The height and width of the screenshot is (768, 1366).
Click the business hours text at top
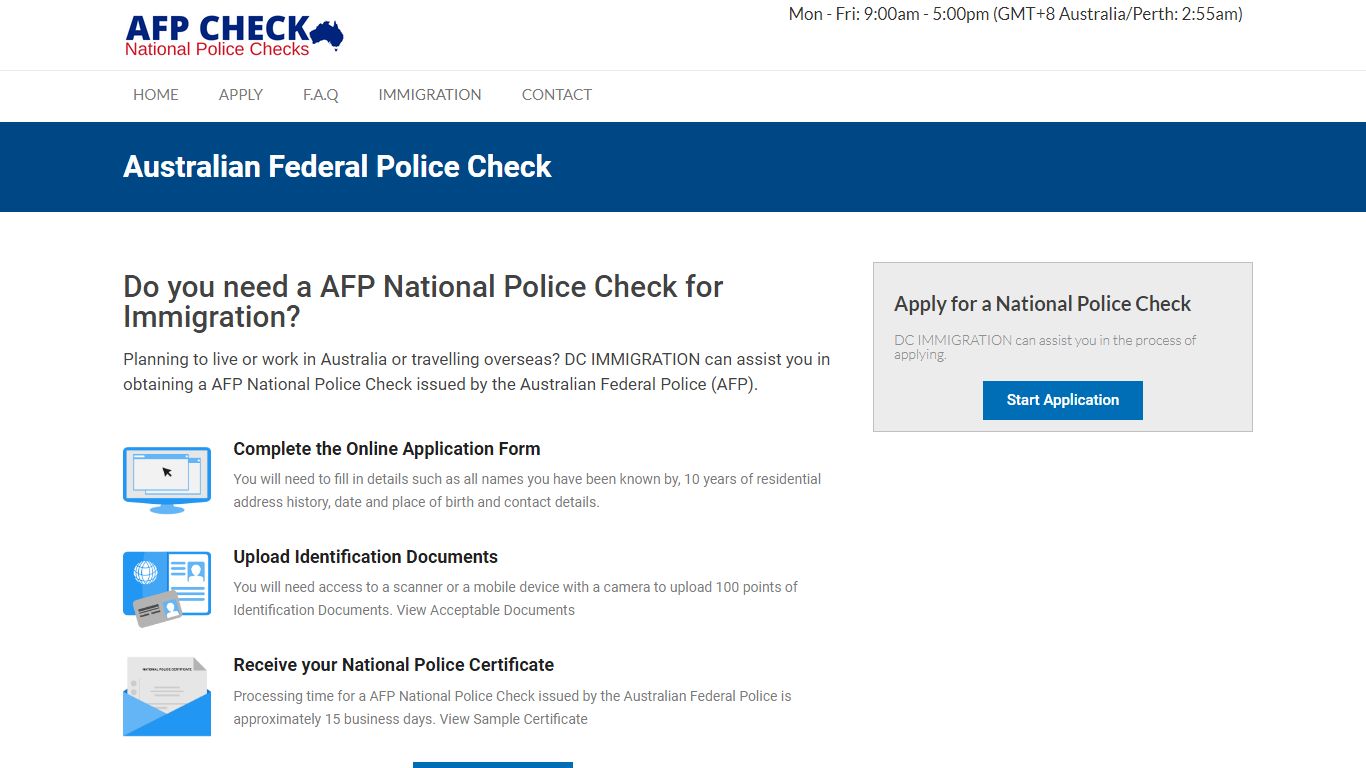click(1016, 14)
